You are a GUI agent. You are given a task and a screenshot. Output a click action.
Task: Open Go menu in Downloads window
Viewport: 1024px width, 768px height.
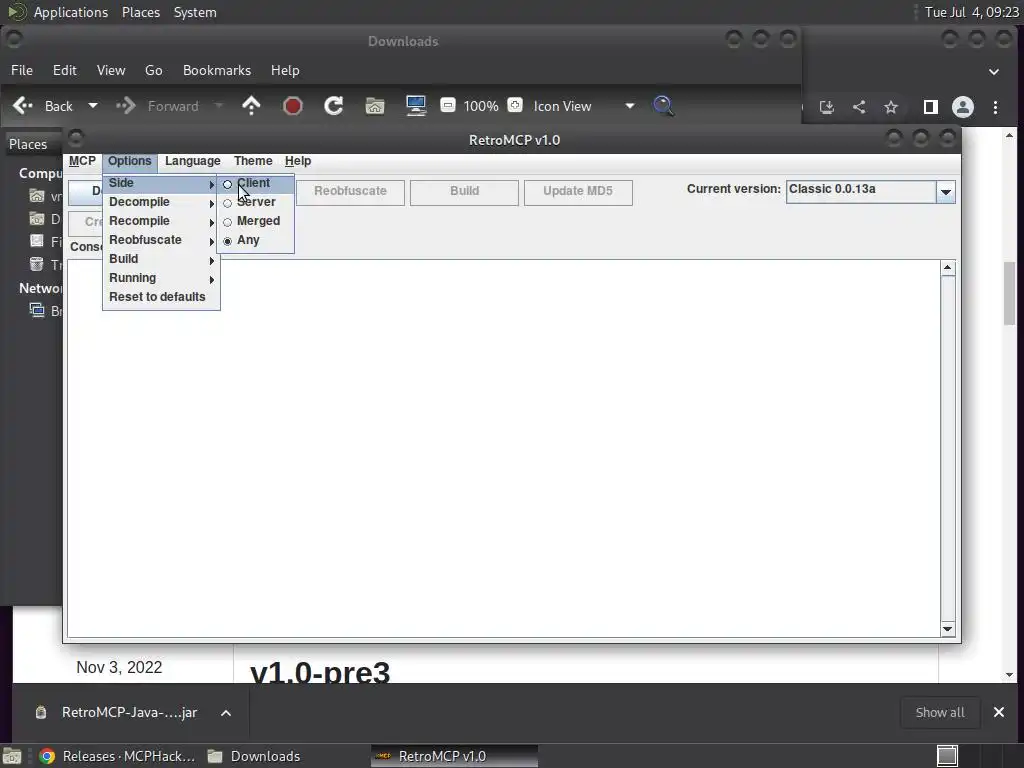(153, 71)
